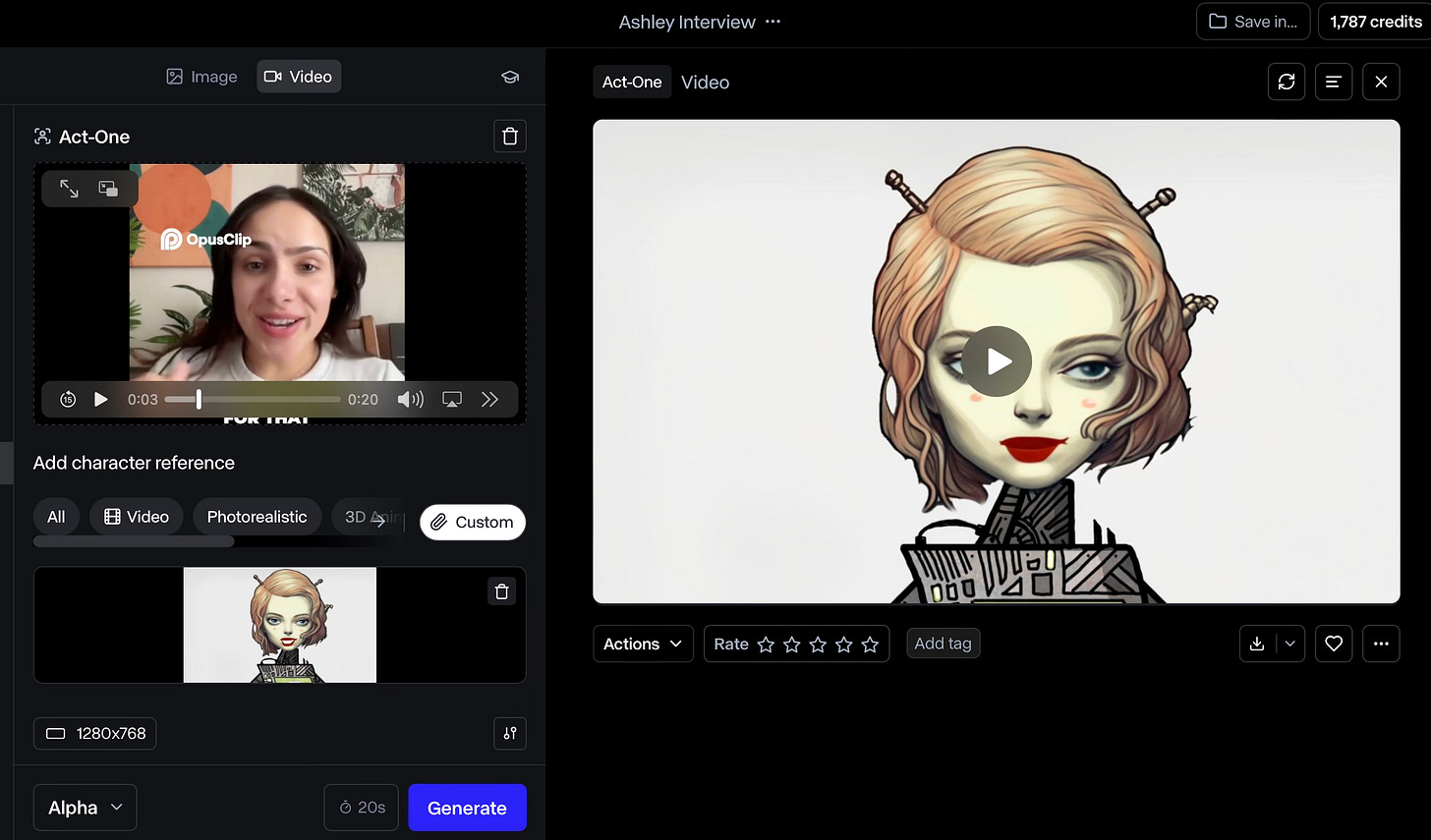Open the output details list icon
Viewport: 1431px width, 840px height.
tap(1334, 82)
